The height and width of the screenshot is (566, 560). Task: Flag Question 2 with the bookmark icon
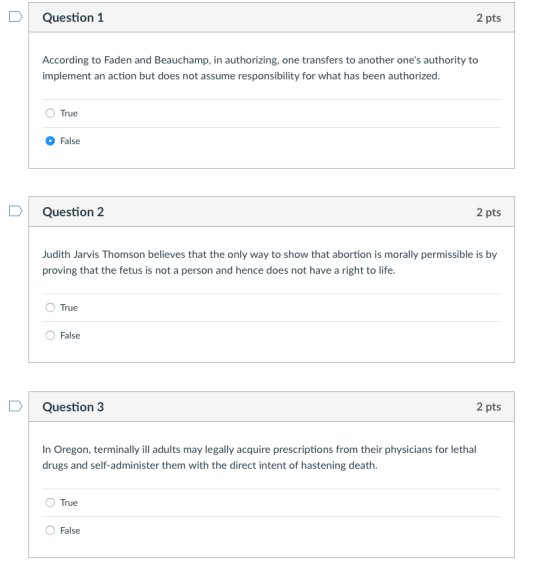[x=16, y=211]
